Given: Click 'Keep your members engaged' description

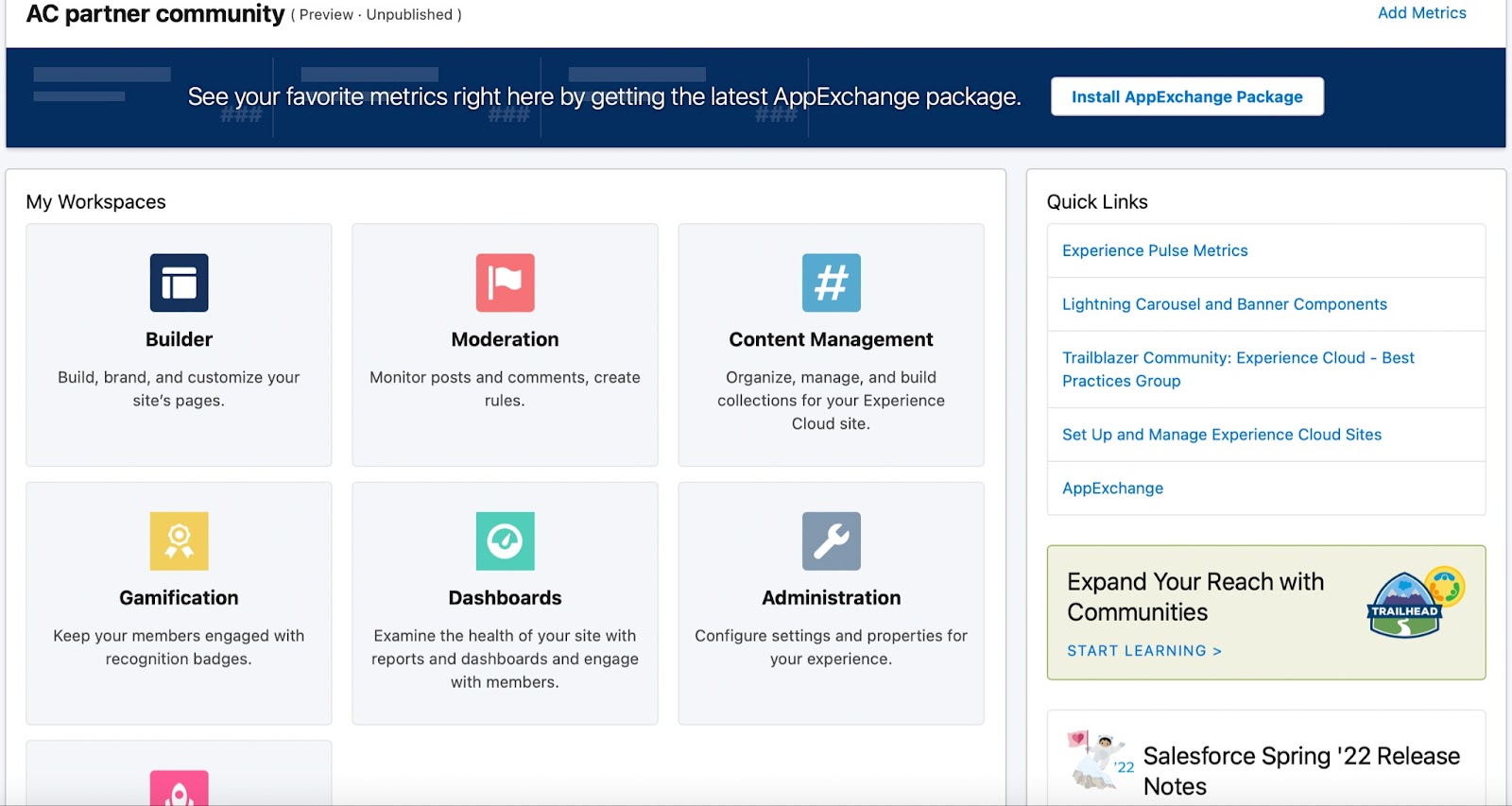Looking at the screenshot, I should click(x=179, y=647).
